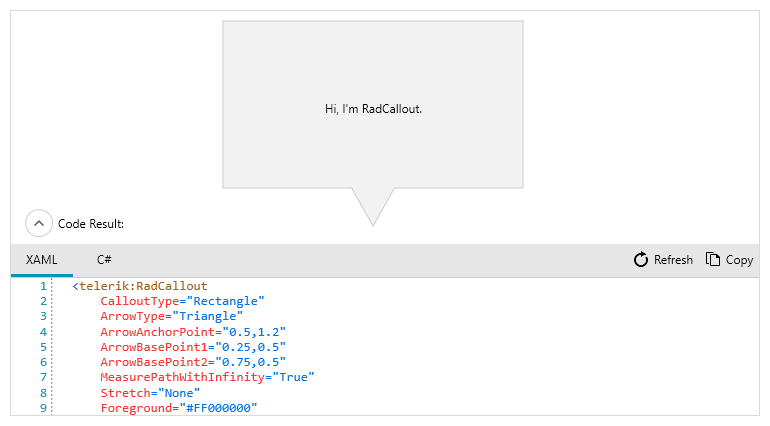
Task: Click the 'Hi, I'm RadCallout.' text
Action: (373, 109)
